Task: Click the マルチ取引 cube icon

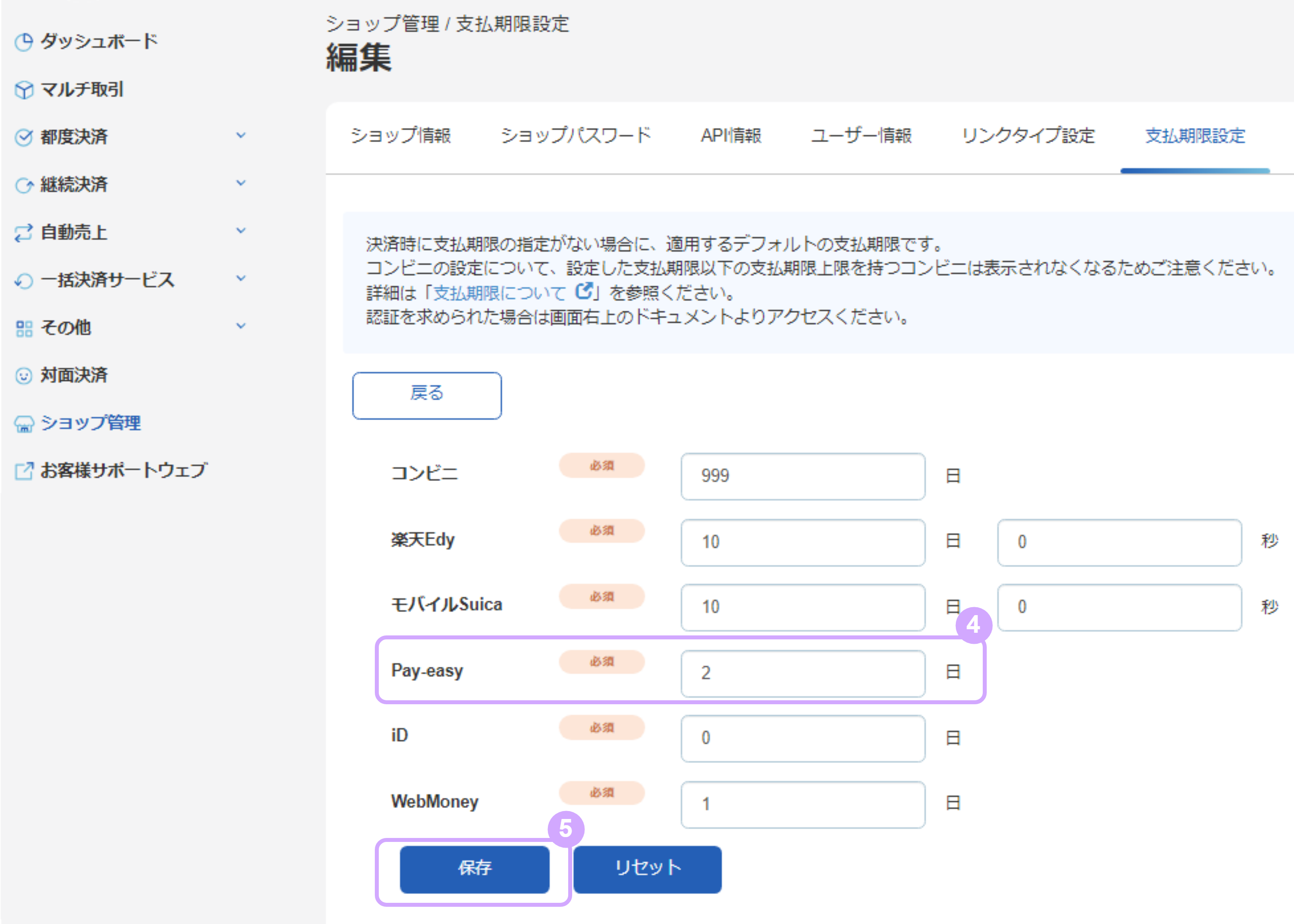Action: tap(24, 89)
